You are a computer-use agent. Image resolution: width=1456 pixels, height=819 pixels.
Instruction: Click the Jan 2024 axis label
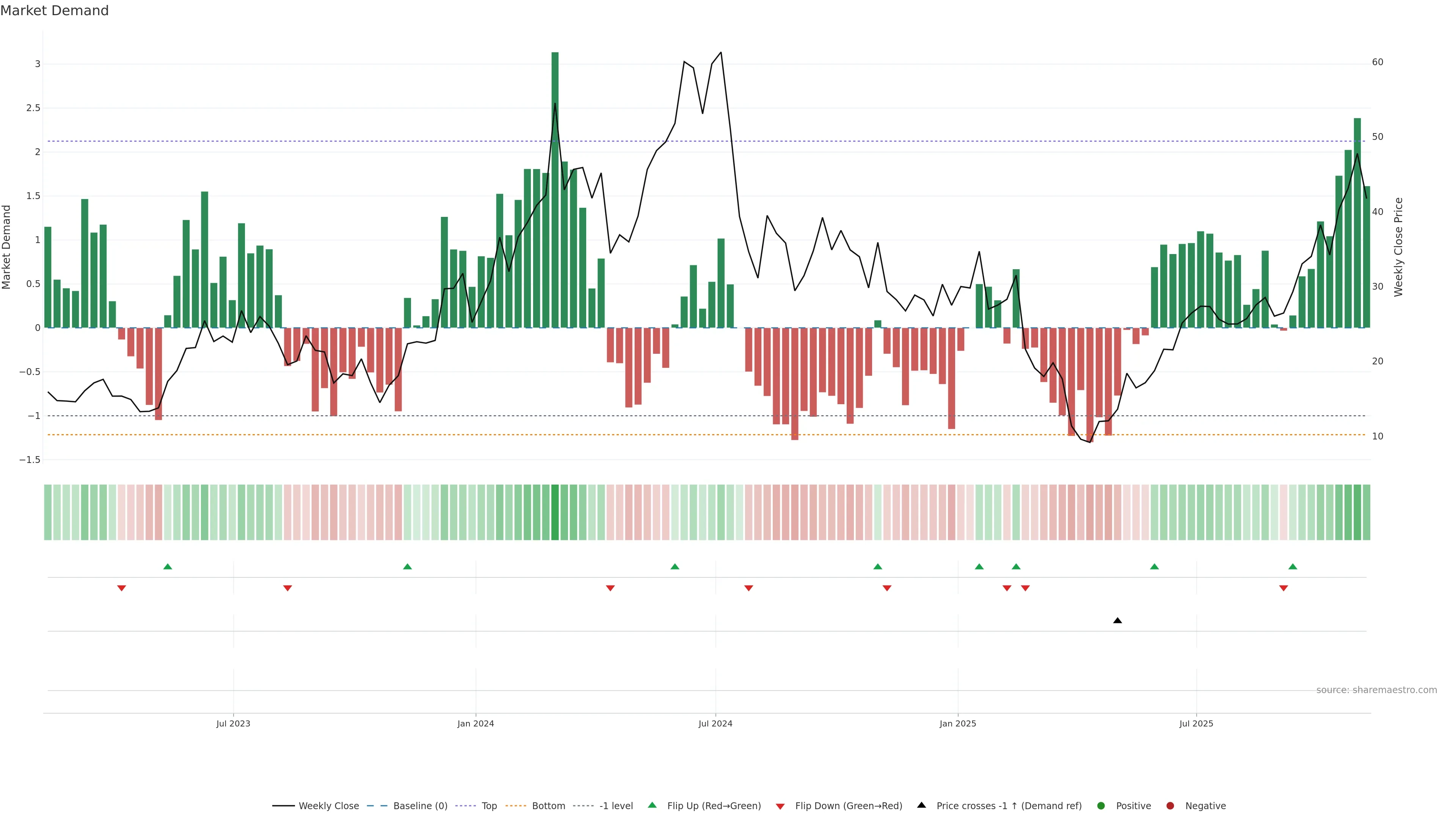coord(475,723)
